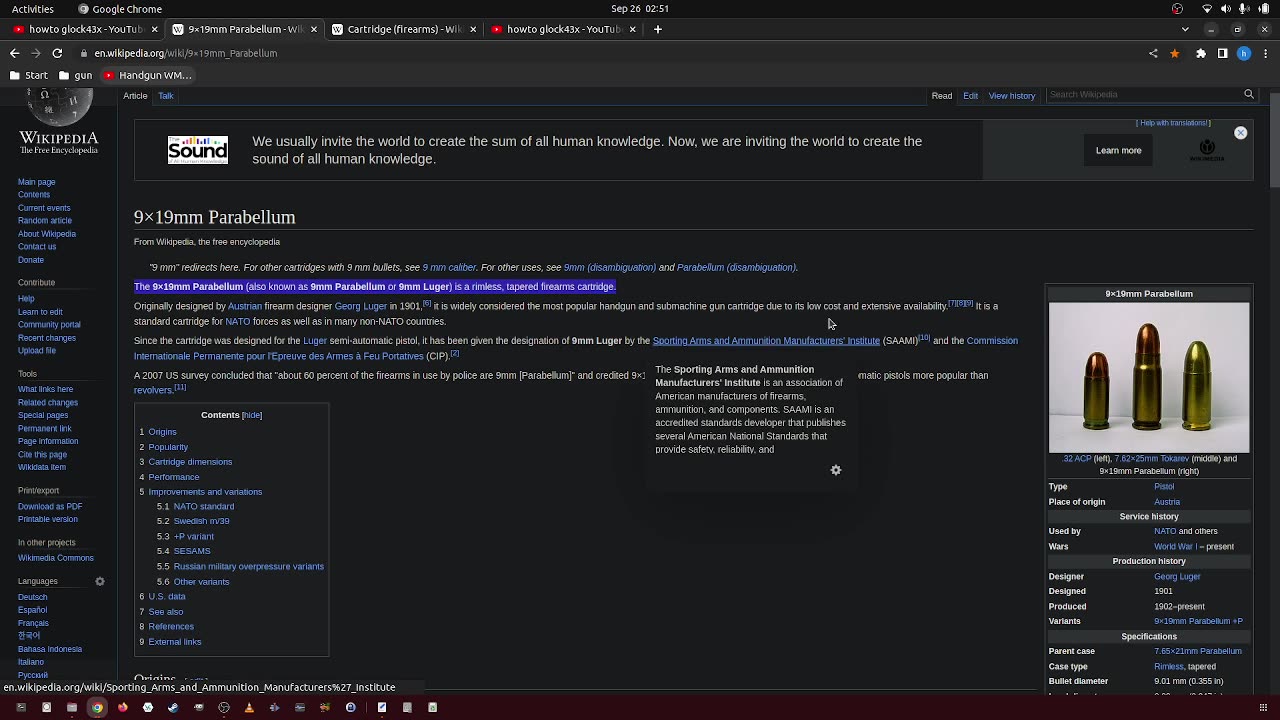1280x720 pixels.
Task: Click the share icon in address bar
Action: 1154,53
